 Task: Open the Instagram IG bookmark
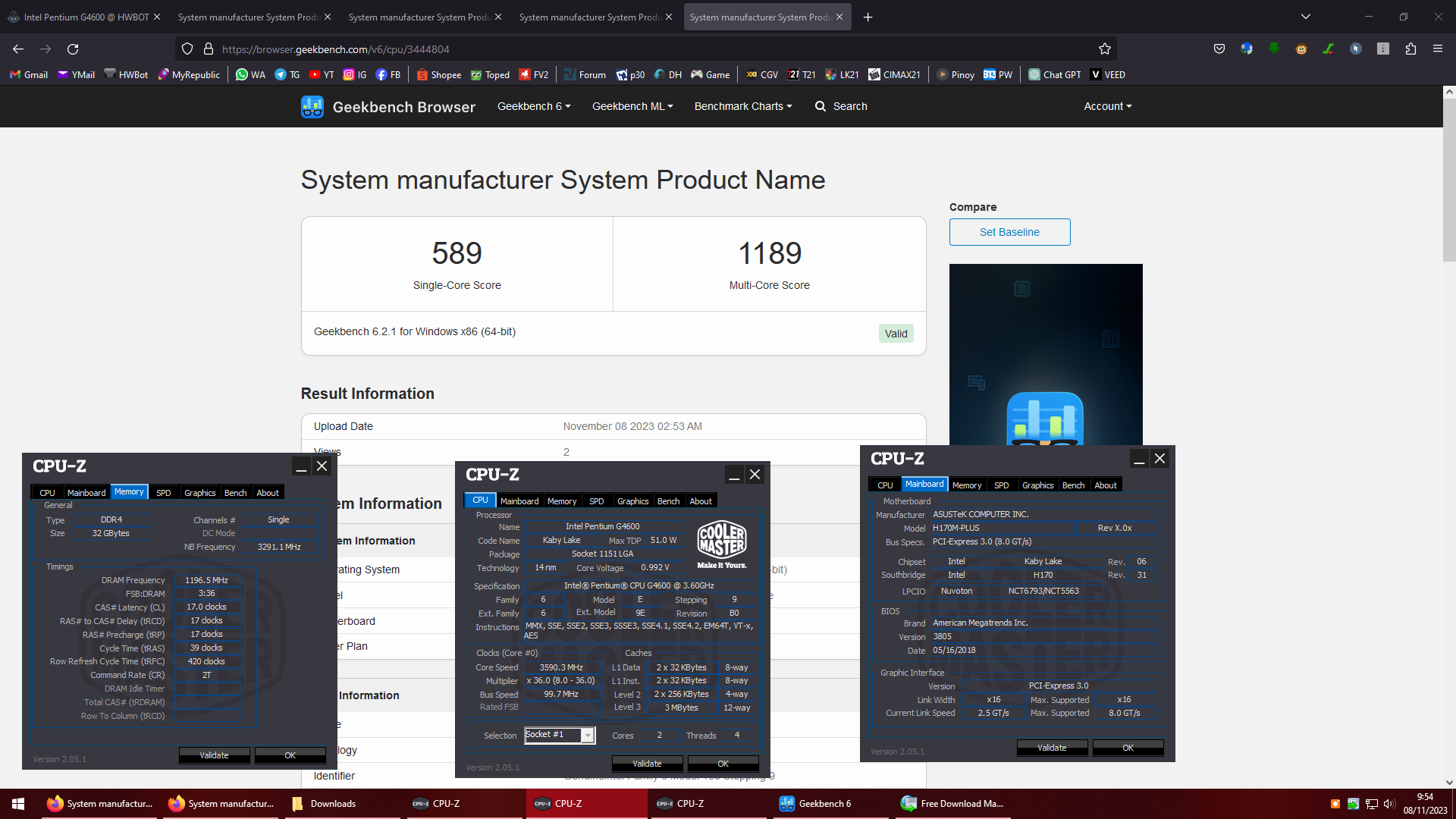[355, 74]
